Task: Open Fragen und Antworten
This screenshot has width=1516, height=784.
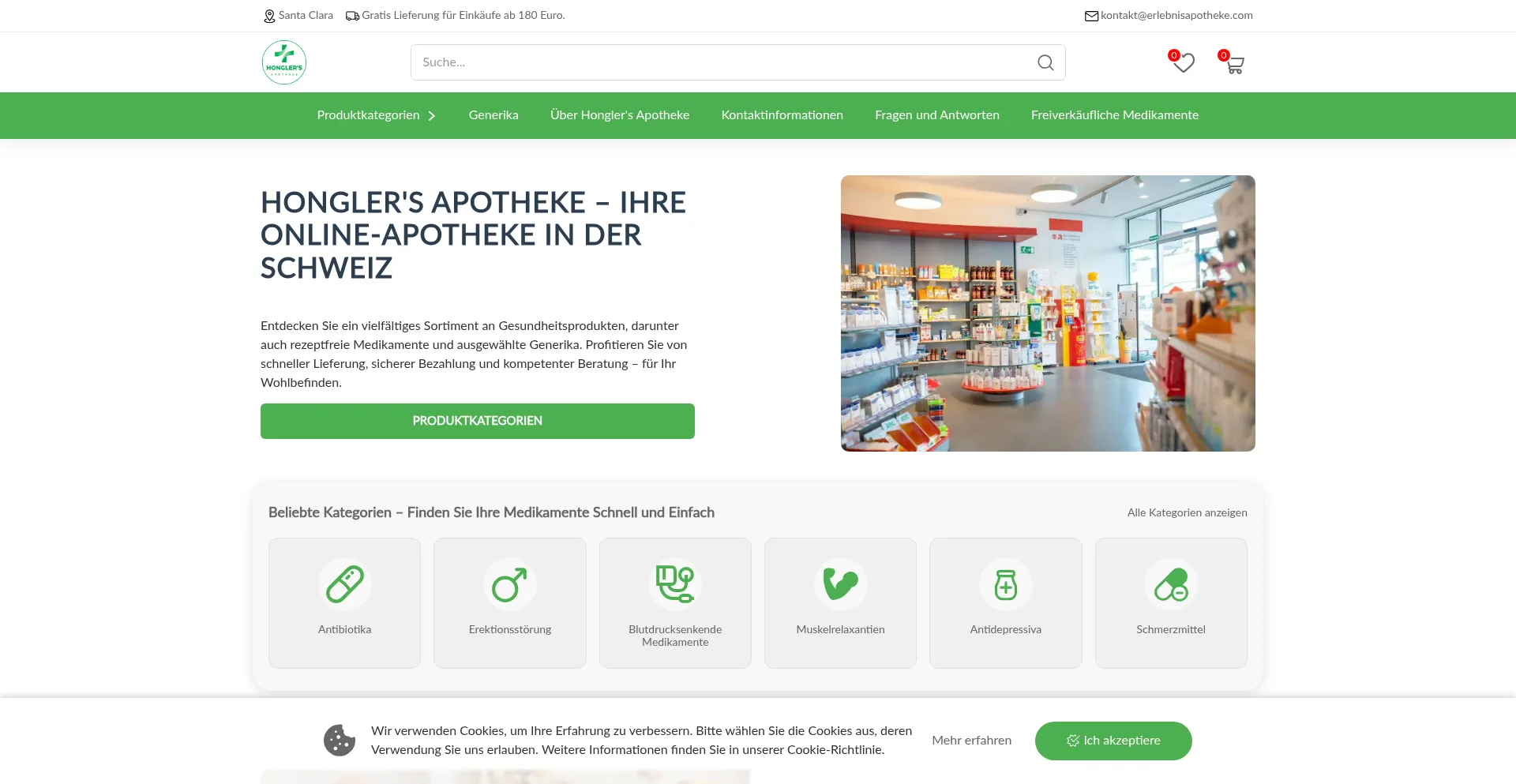Action: click(x=937, y=115)
